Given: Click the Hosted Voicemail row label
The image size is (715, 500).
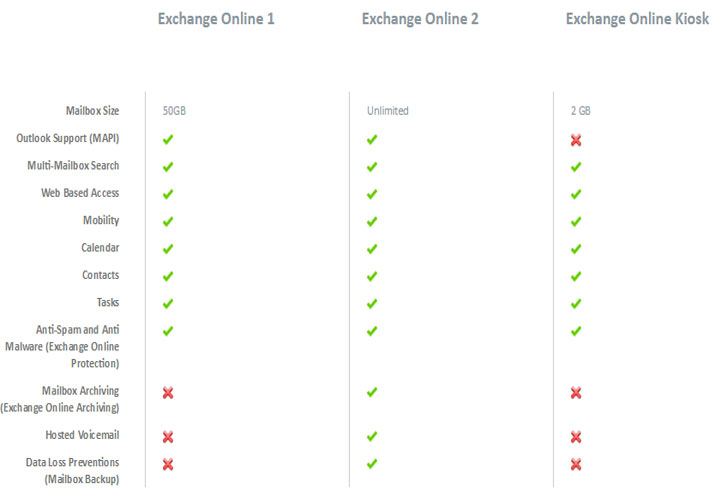Looking at the screenshot, I should coord(82,435).
